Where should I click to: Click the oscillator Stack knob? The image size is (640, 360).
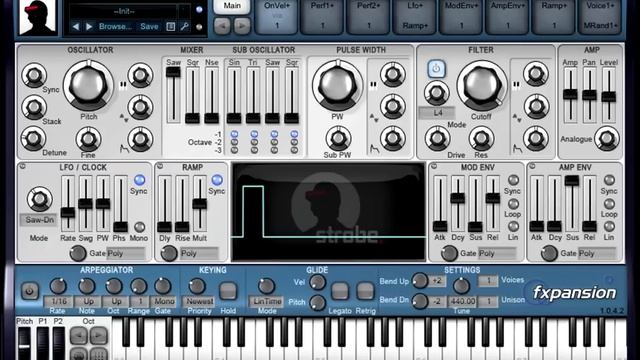click(x=34, y=107)
